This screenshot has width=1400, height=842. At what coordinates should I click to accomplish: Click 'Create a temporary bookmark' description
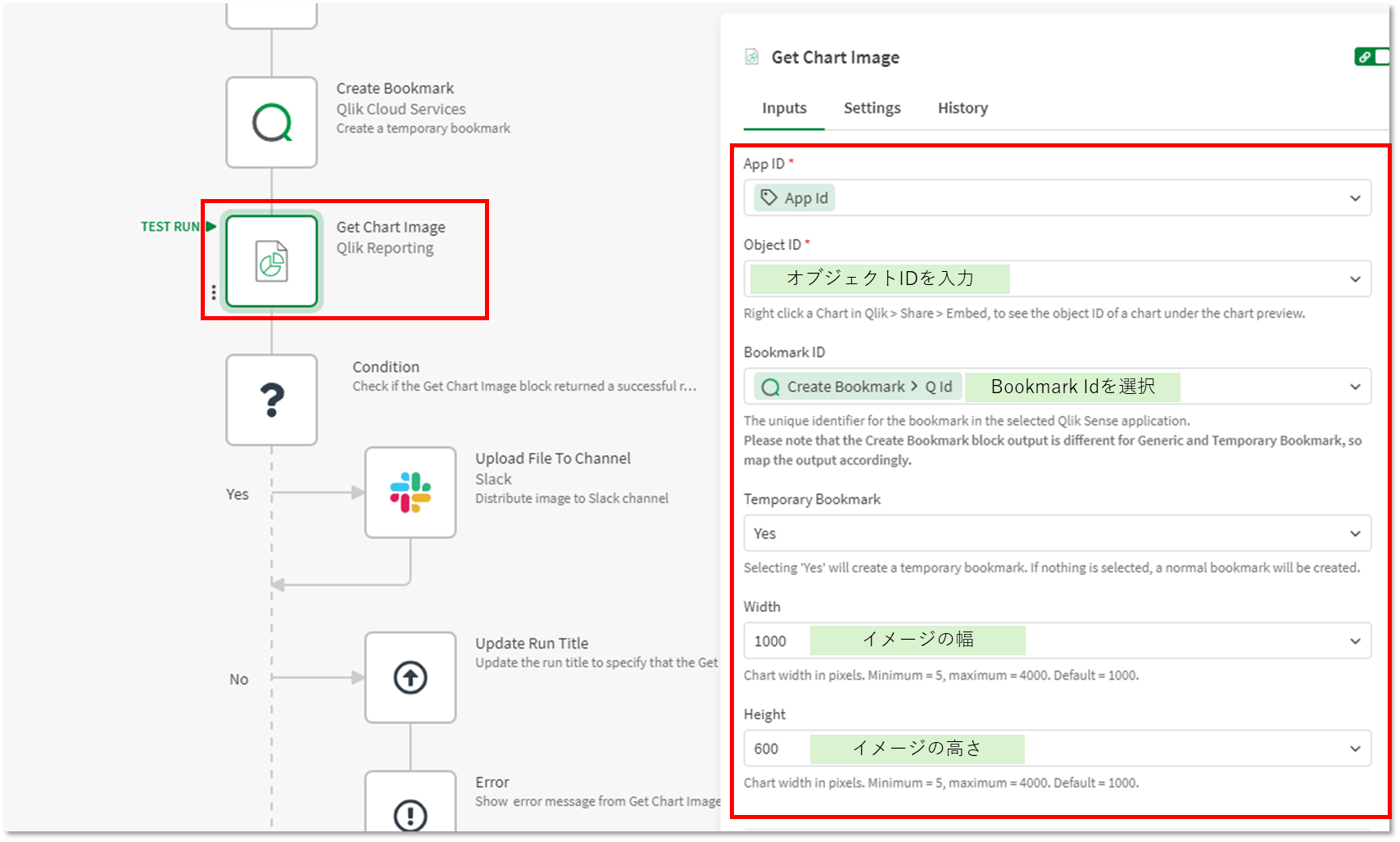[423, 128]
